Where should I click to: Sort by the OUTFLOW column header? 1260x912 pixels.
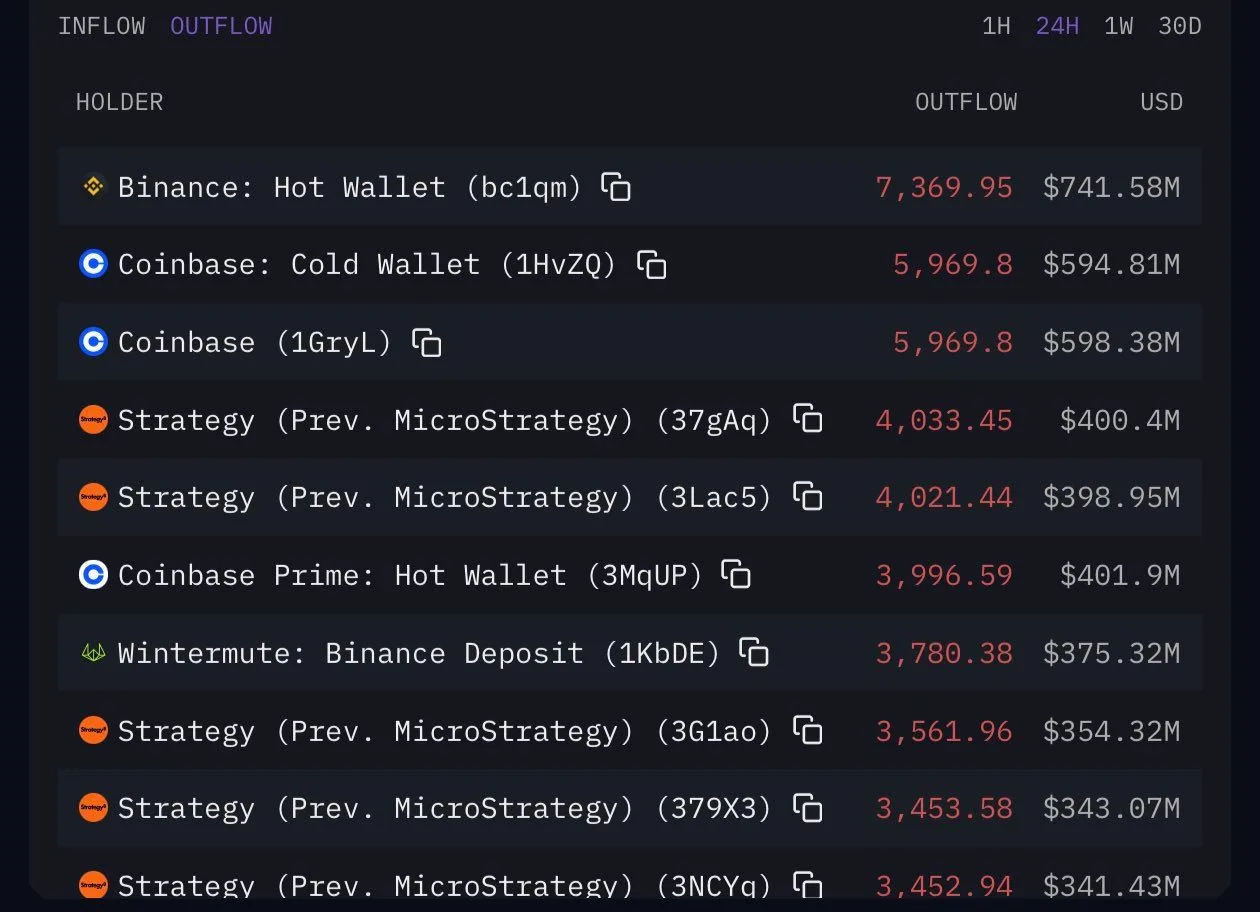click(966, 102)
